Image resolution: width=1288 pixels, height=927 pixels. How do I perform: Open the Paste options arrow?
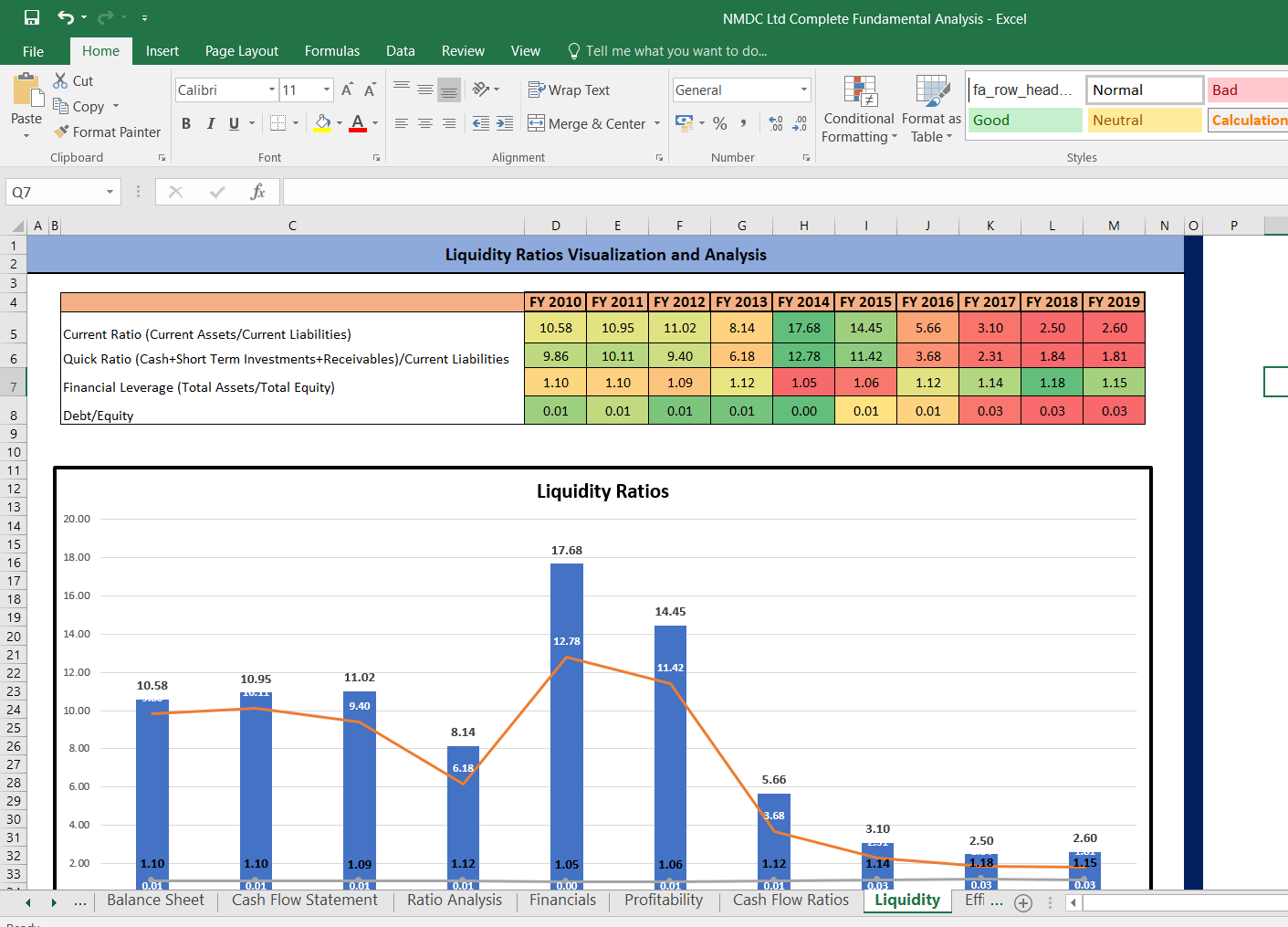coord(26,135)
